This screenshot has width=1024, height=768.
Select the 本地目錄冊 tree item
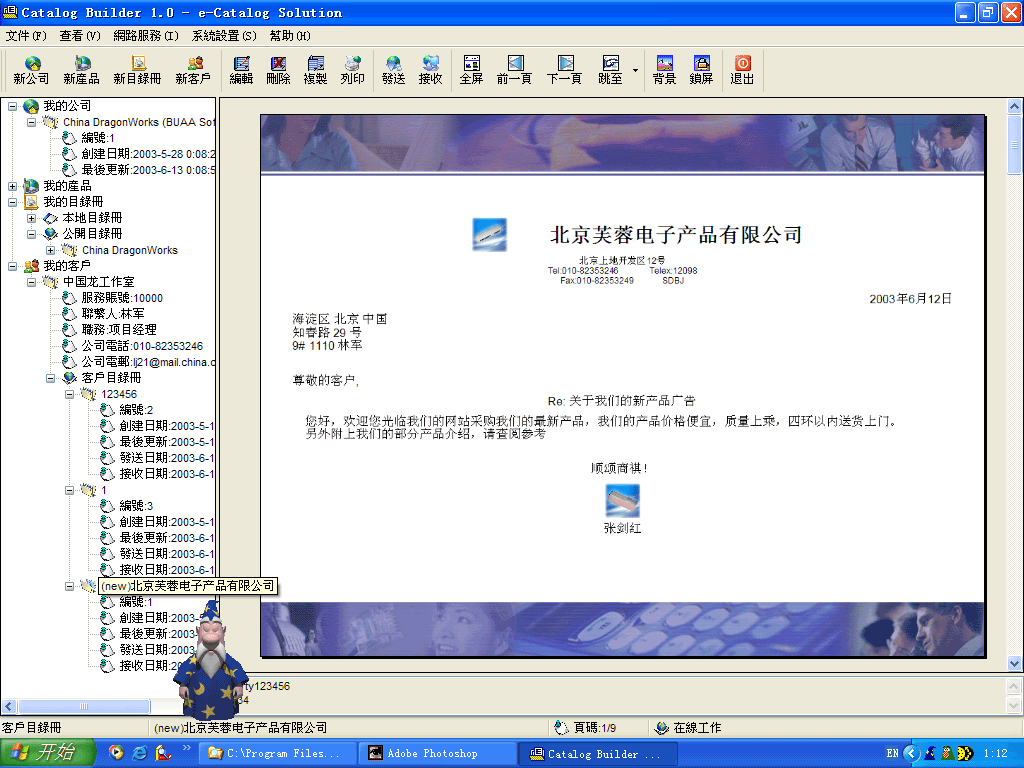[x=92, y=218]
